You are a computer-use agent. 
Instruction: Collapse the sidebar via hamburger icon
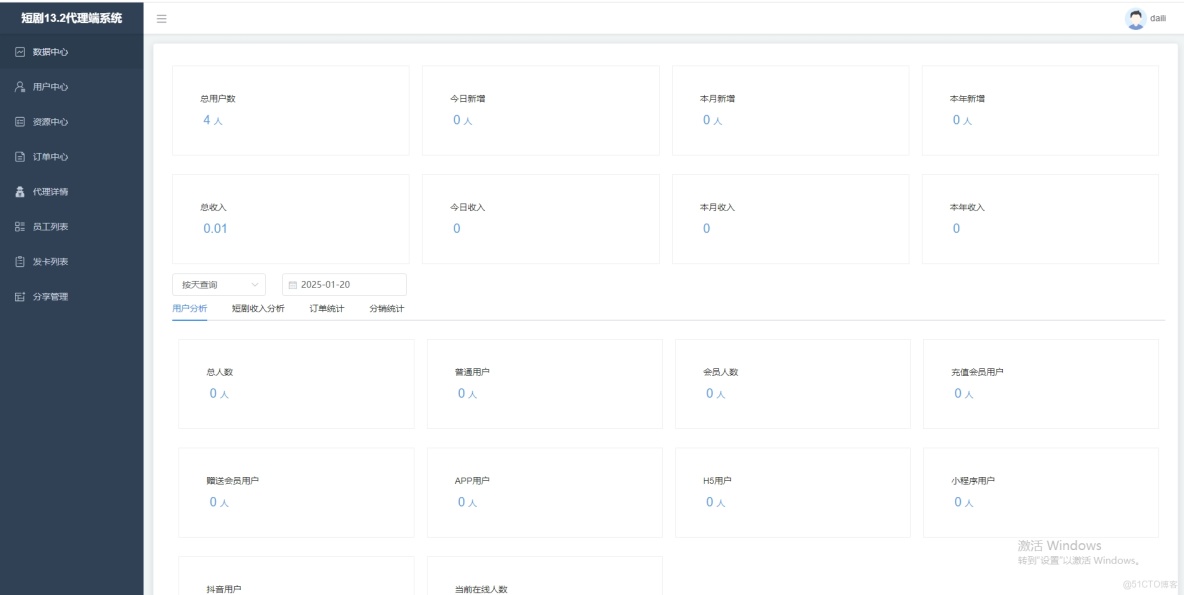click(160, 18)
